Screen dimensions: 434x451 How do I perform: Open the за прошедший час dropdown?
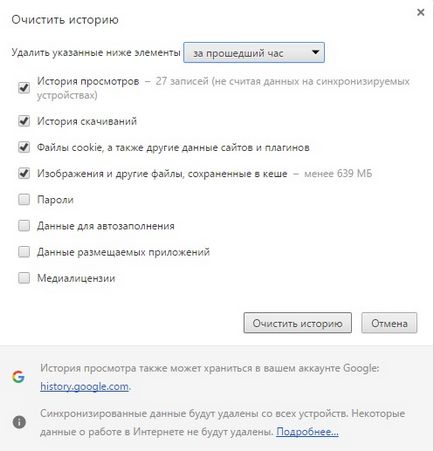(254, 53)
